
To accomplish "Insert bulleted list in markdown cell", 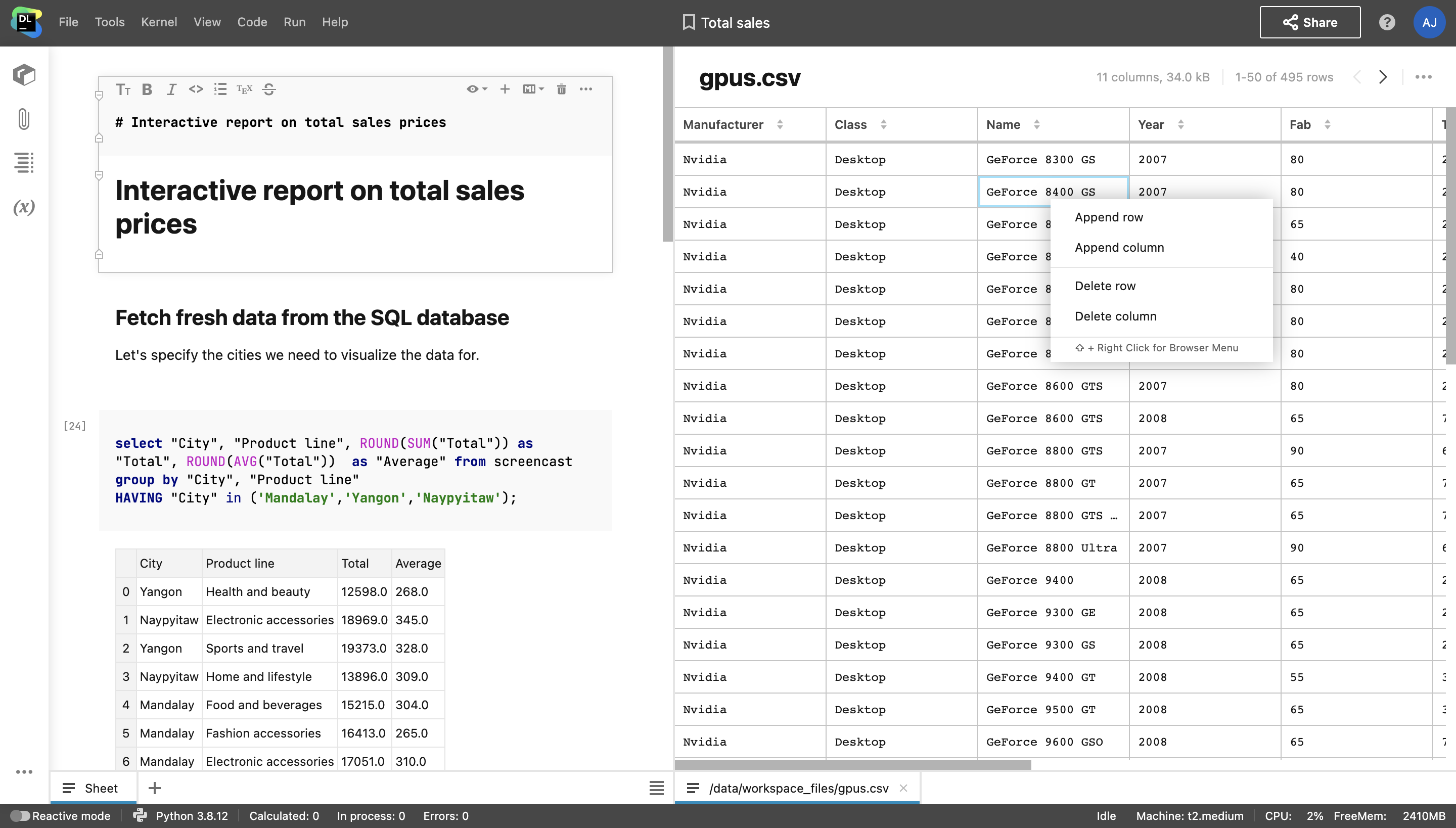I will [x=220, y=89].
